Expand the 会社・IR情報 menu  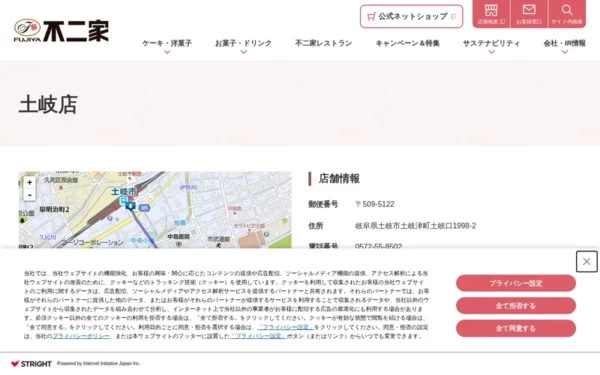point(564,46)
